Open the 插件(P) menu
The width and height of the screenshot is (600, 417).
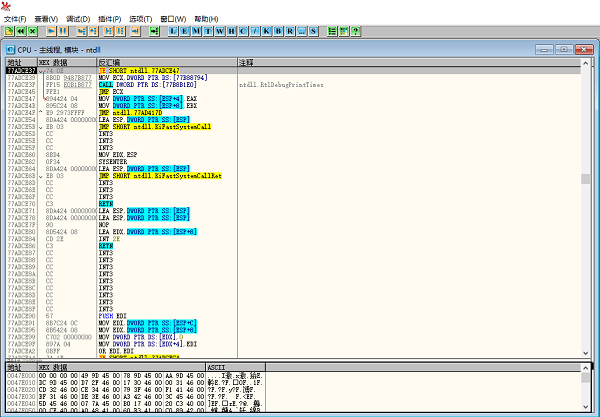(x=109, y=18)
